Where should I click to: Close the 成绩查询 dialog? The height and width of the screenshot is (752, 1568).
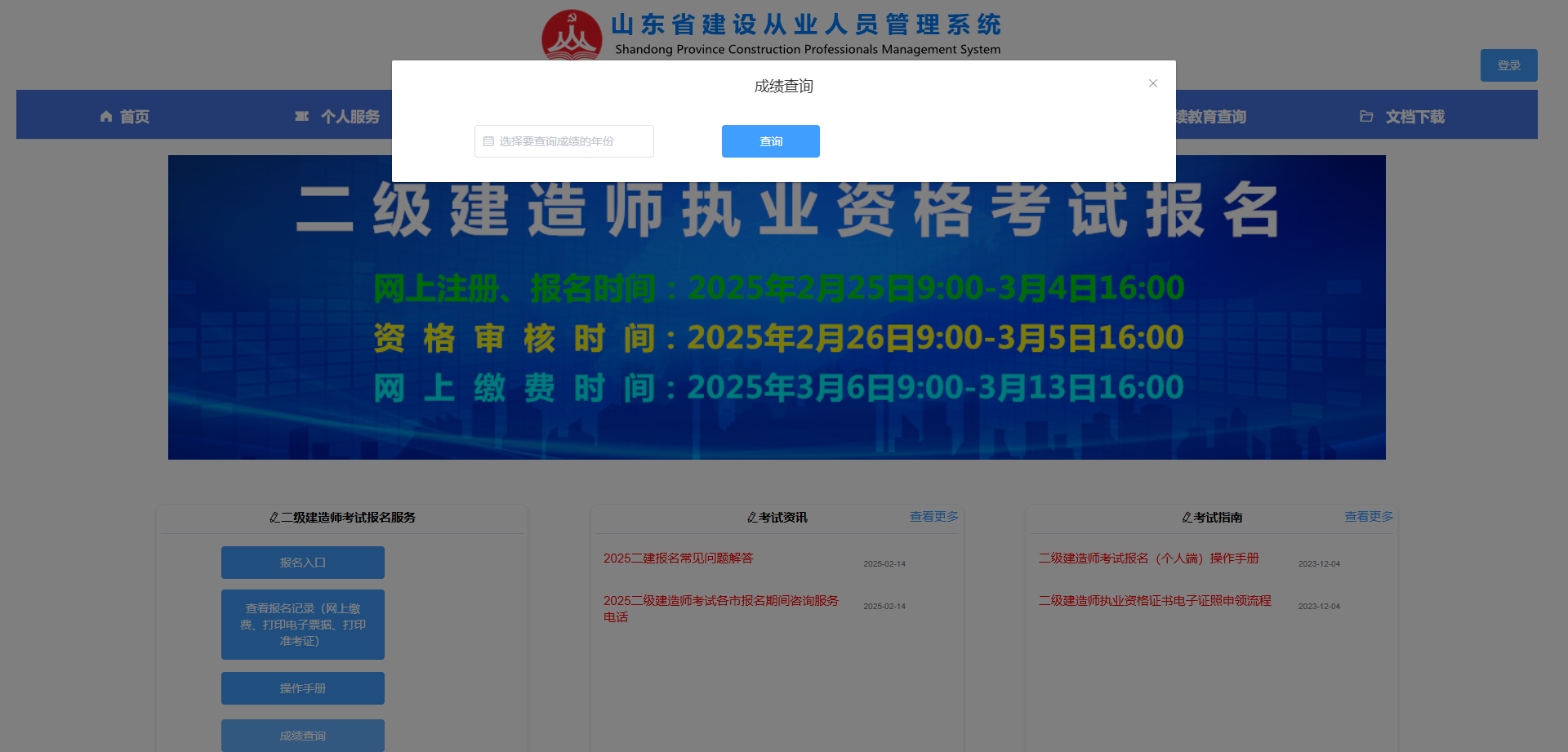coord(1152,83)
